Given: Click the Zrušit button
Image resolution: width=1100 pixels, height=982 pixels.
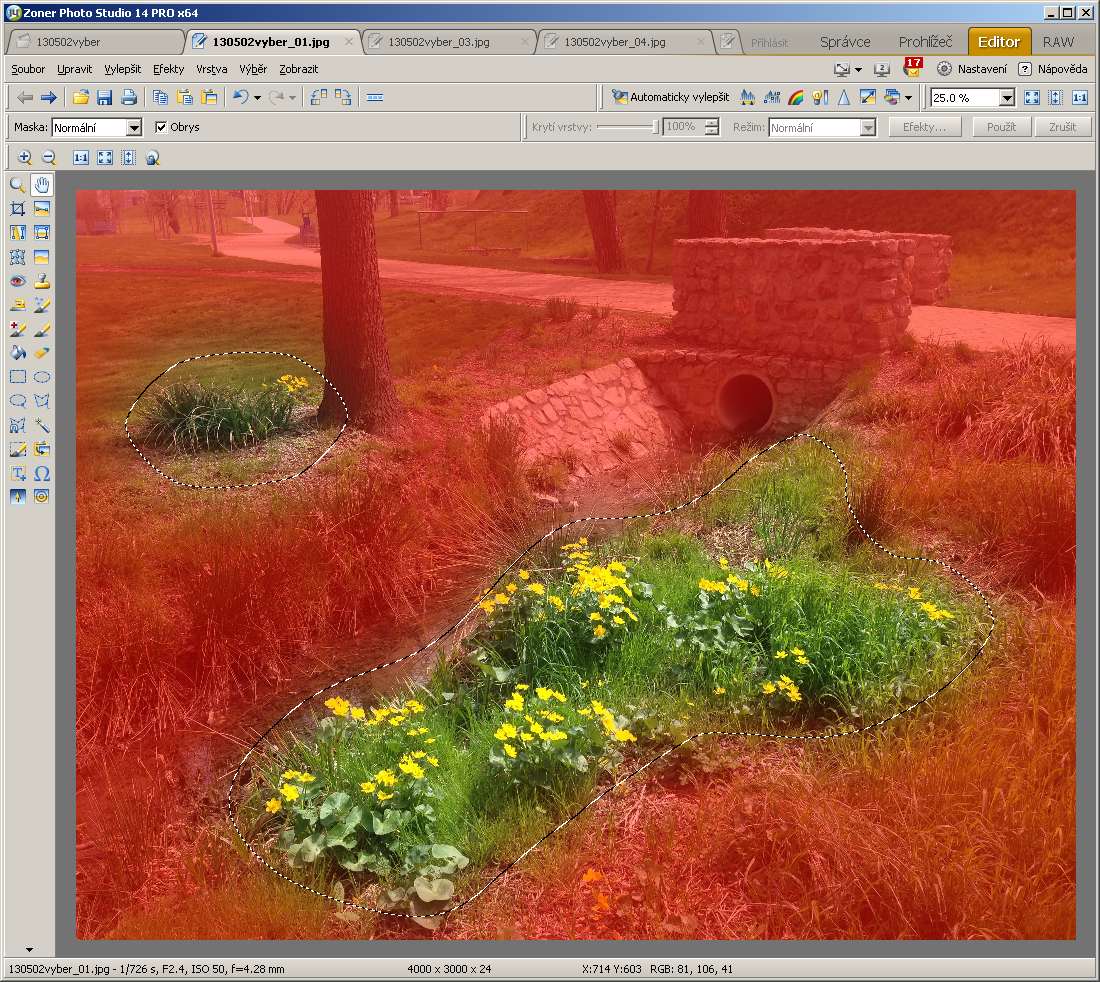Looking at the screenshot, I should (1062, 127).
